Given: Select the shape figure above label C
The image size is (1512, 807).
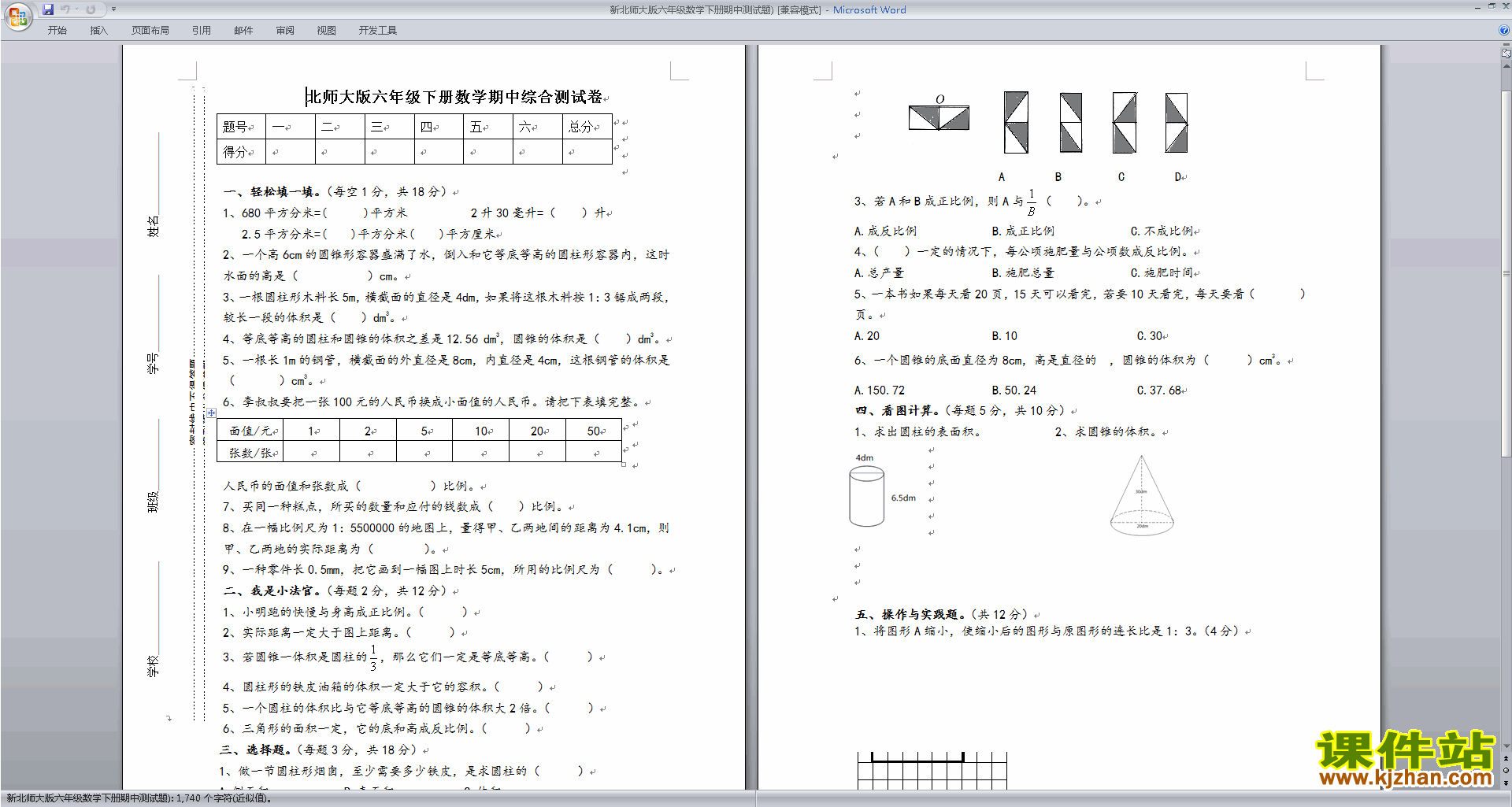Looking at the screenshot, I should [1124, 122].
